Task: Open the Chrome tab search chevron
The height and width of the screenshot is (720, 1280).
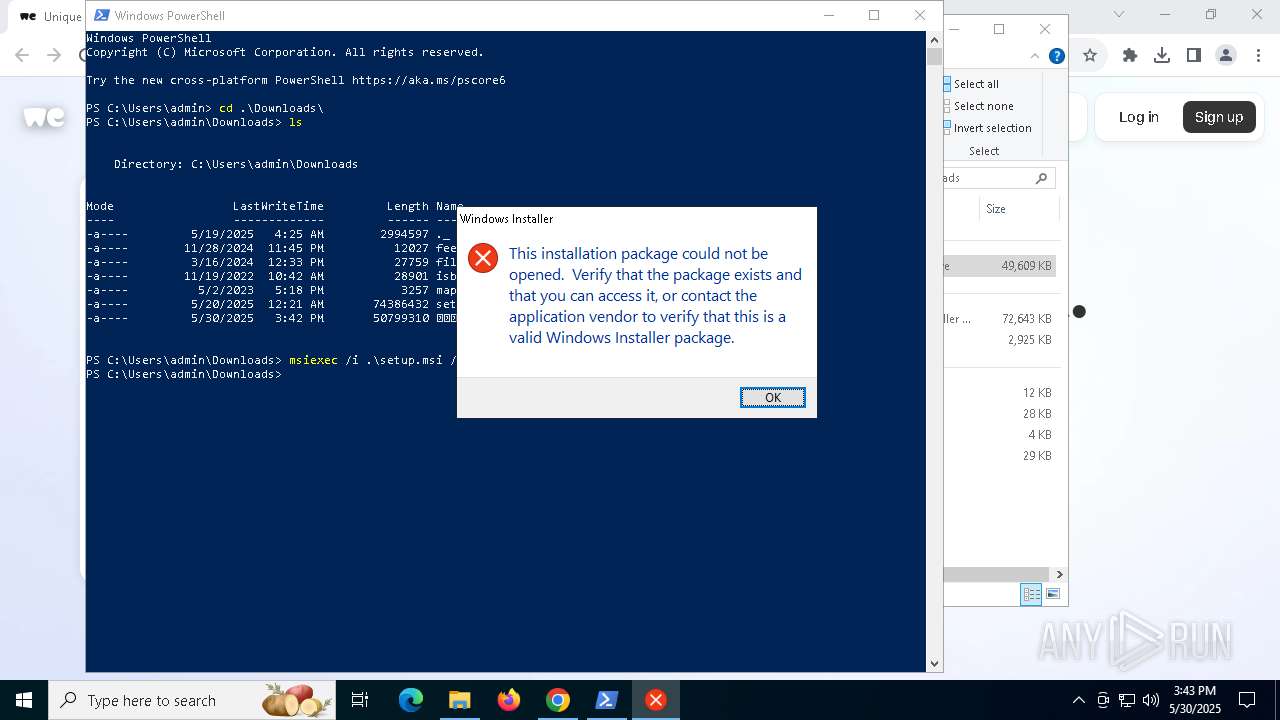Action: point(1119,15)
